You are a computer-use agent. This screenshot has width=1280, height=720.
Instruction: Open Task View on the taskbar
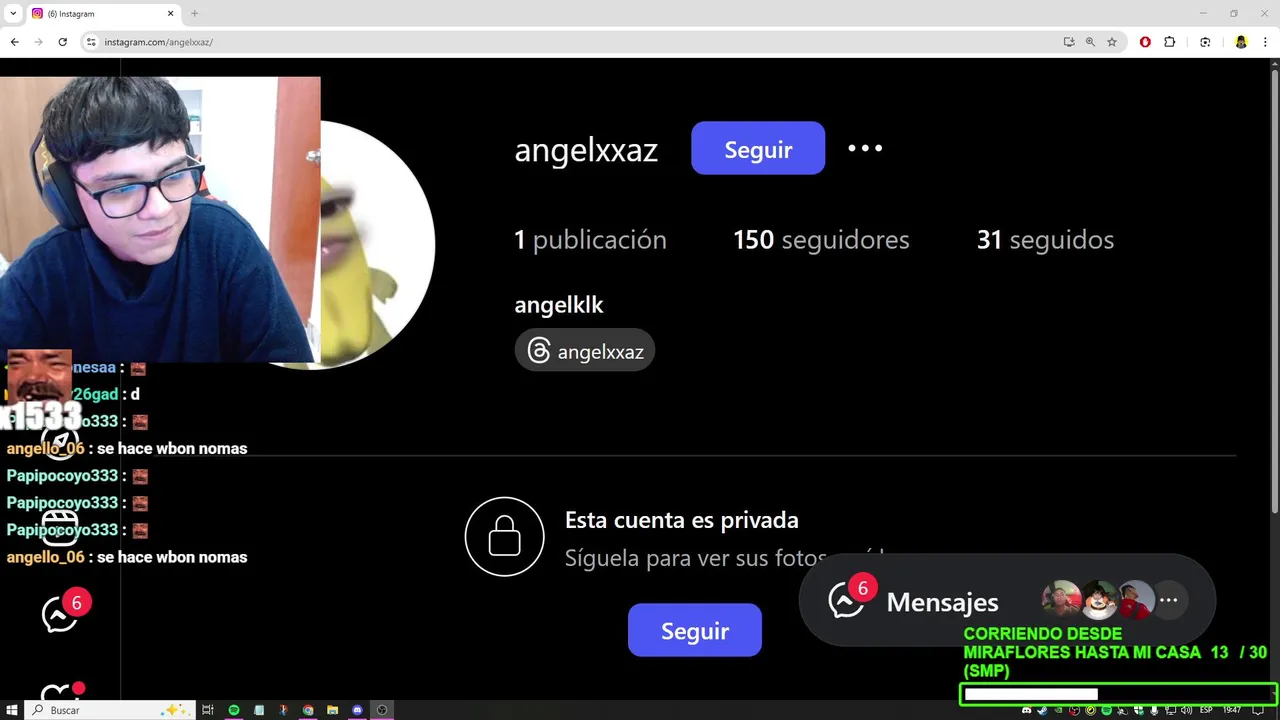pos(208,710)
